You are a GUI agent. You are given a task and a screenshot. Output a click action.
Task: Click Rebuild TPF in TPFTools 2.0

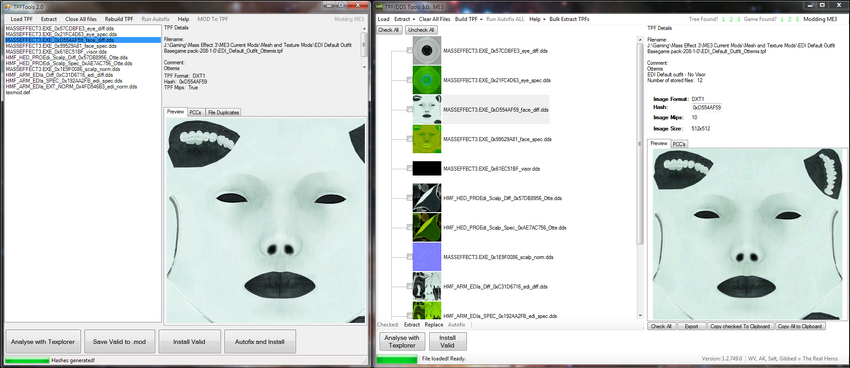(119, 19)
